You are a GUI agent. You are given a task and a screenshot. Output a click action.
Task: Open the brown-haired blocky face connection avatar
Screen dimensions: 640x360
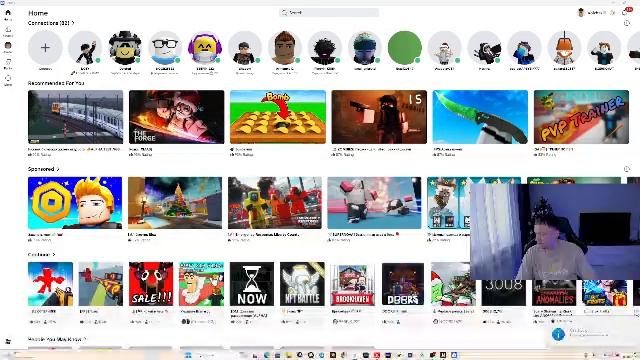(285, 48)
